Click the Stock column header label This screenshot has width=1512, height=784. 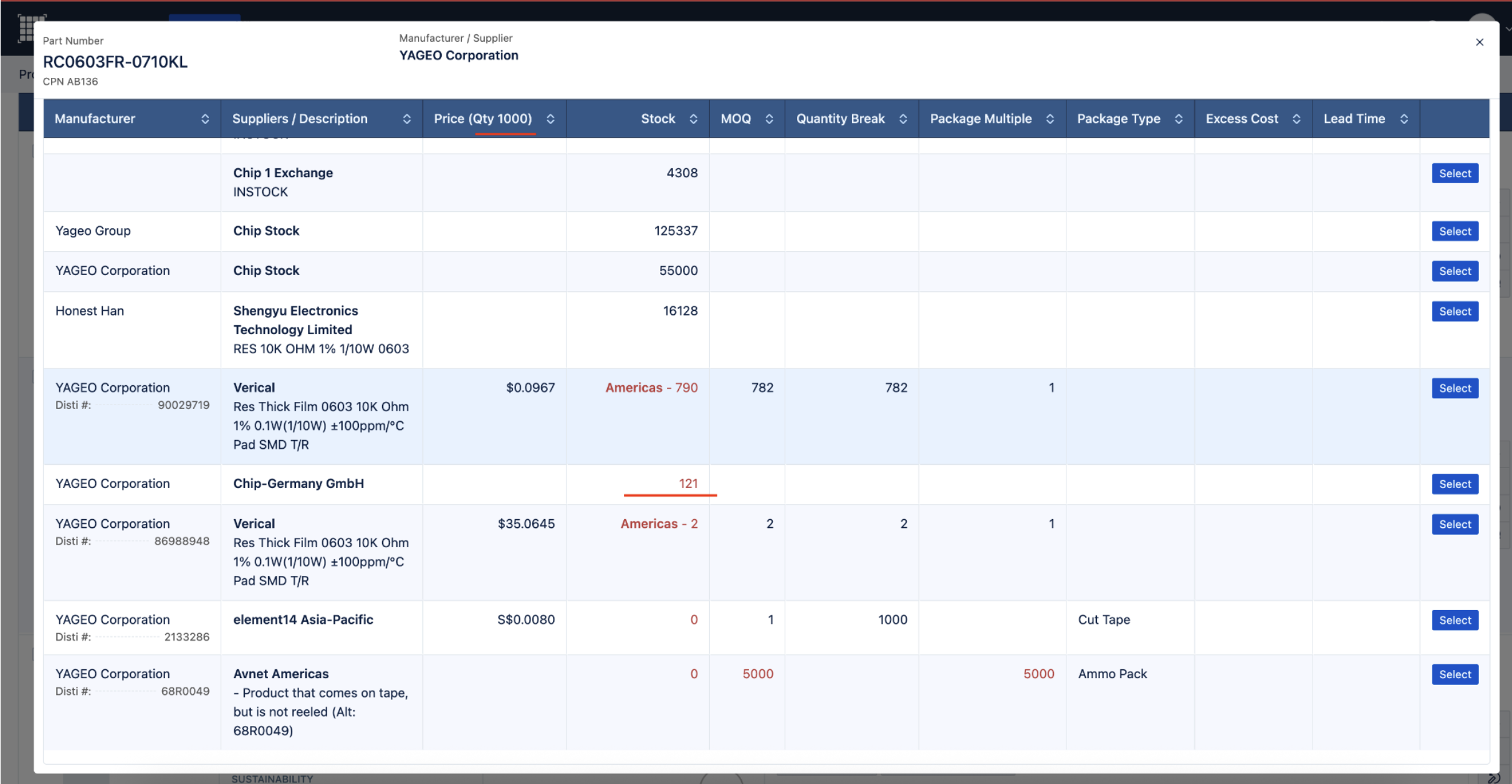[x=658, y=119]
